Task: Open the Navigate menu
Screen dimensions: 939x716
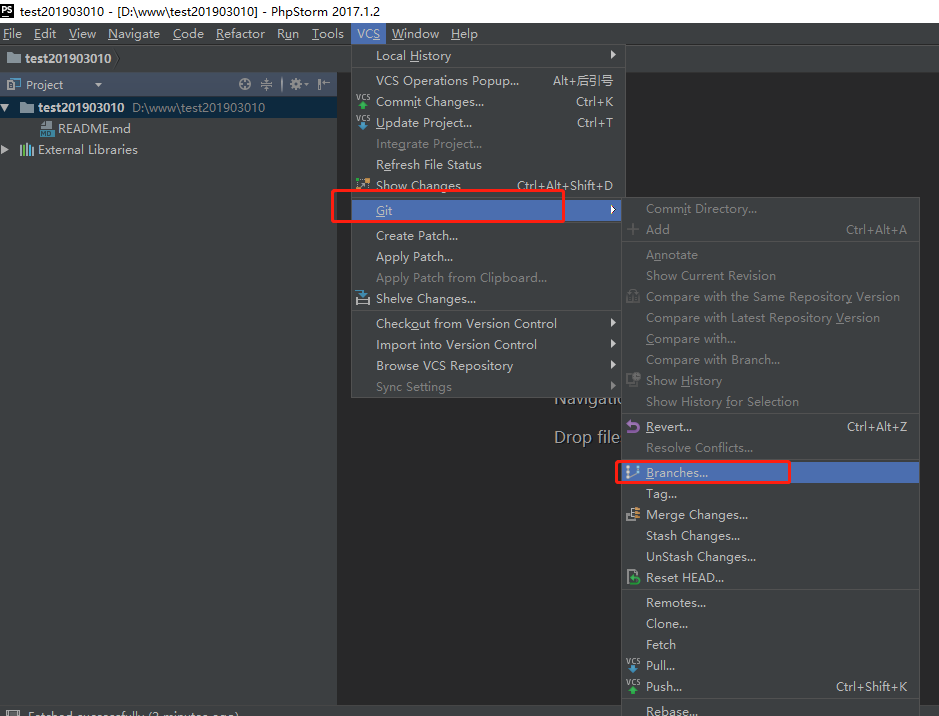Action: [134, 34]
